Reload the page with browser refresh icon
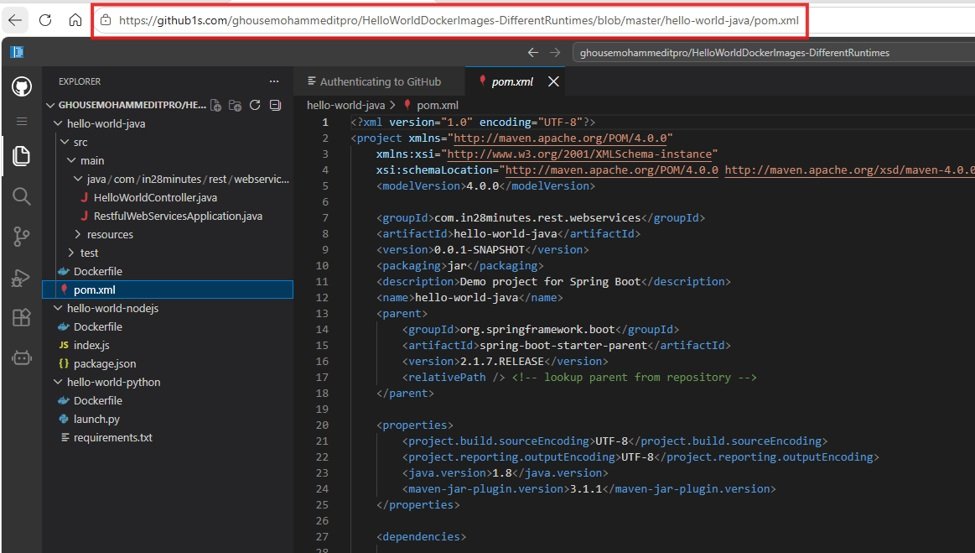Viewport: 975px width, 553px height. pos(45,20)
